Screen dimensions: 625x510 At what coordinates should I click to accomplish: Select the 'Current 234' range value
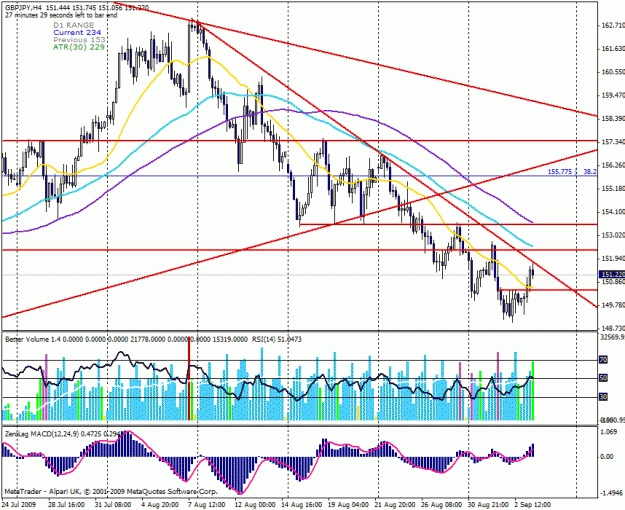click(77, 33)
